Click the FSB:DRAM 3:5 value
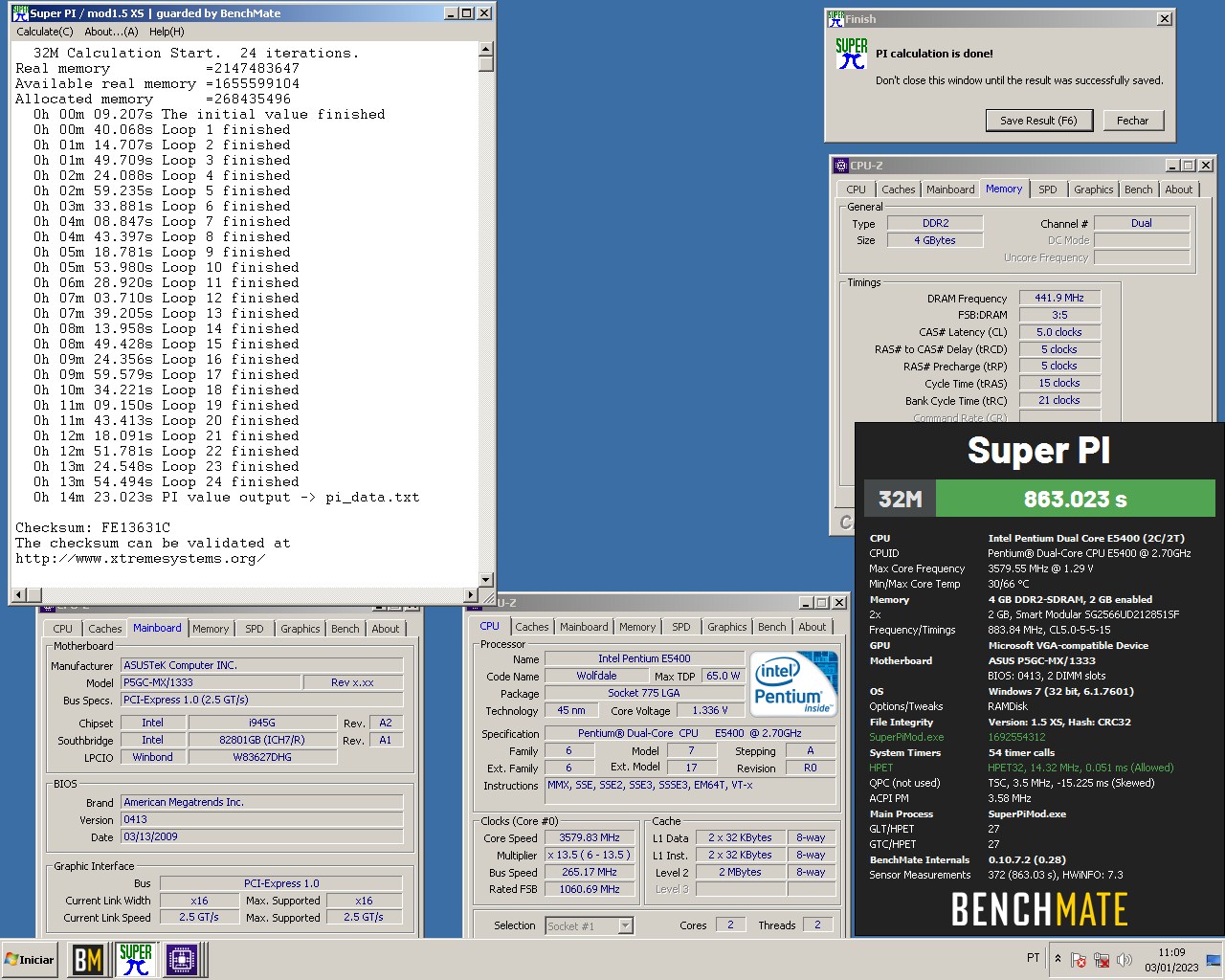The height and width of the screenshot is (980, 1225). pos(1059,315)
